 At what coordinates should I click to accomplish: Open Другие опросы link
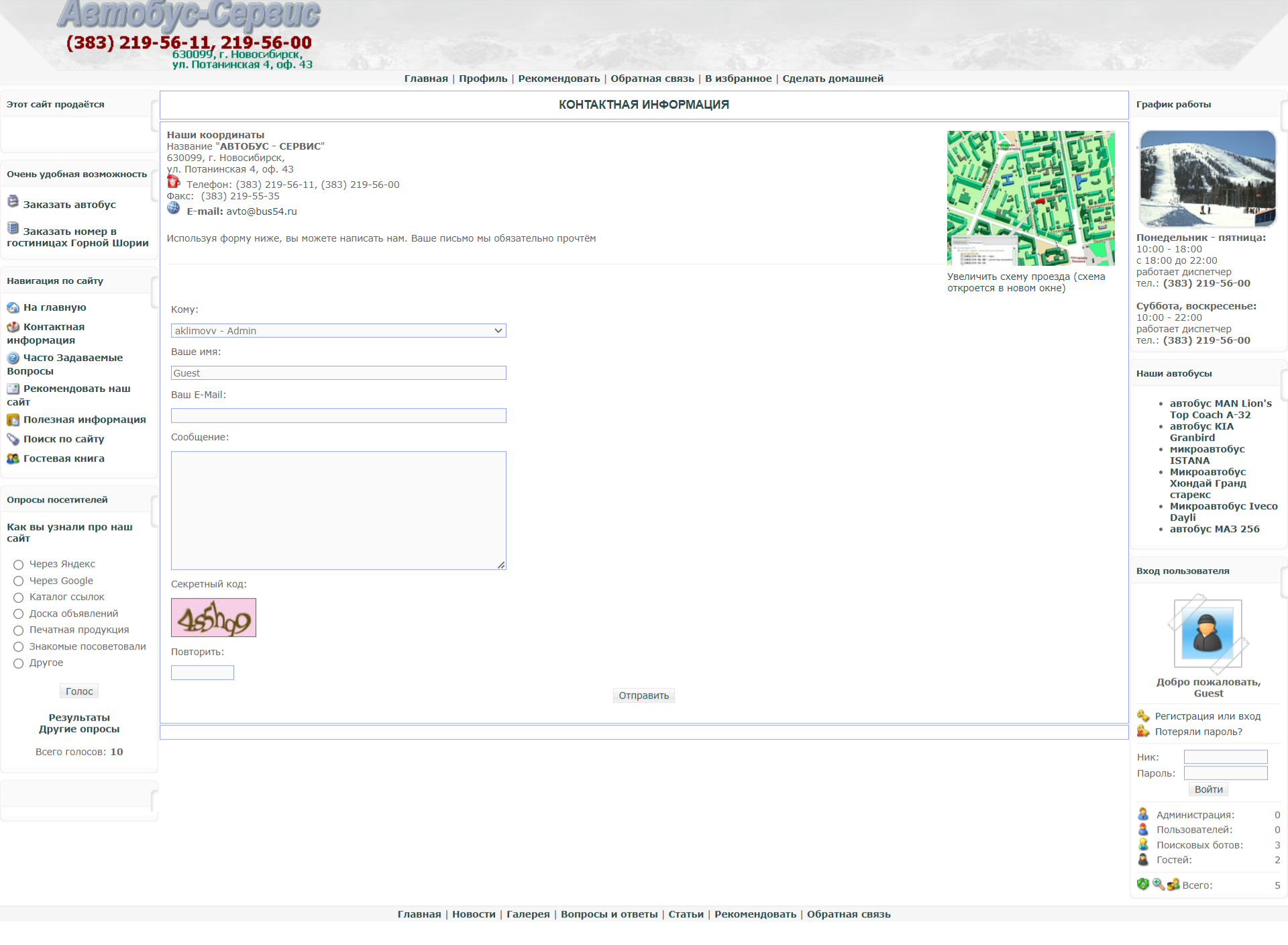[x=79, y=729]
